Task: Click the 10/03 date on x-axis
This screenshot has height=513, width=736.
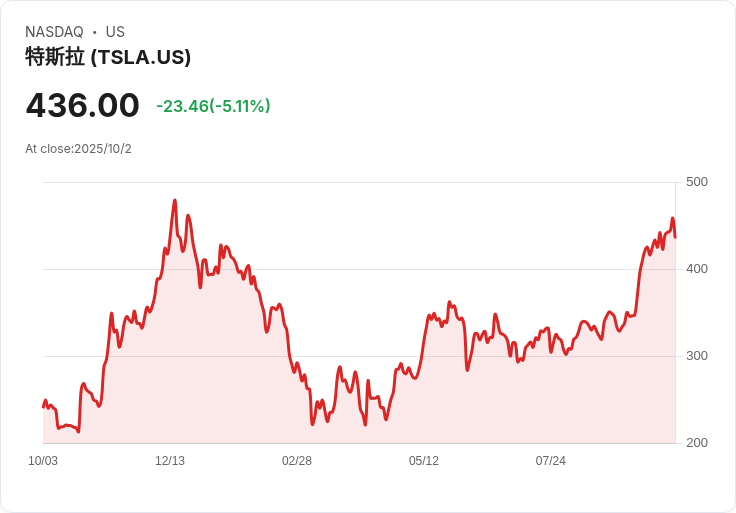Action: pos(43,461)
